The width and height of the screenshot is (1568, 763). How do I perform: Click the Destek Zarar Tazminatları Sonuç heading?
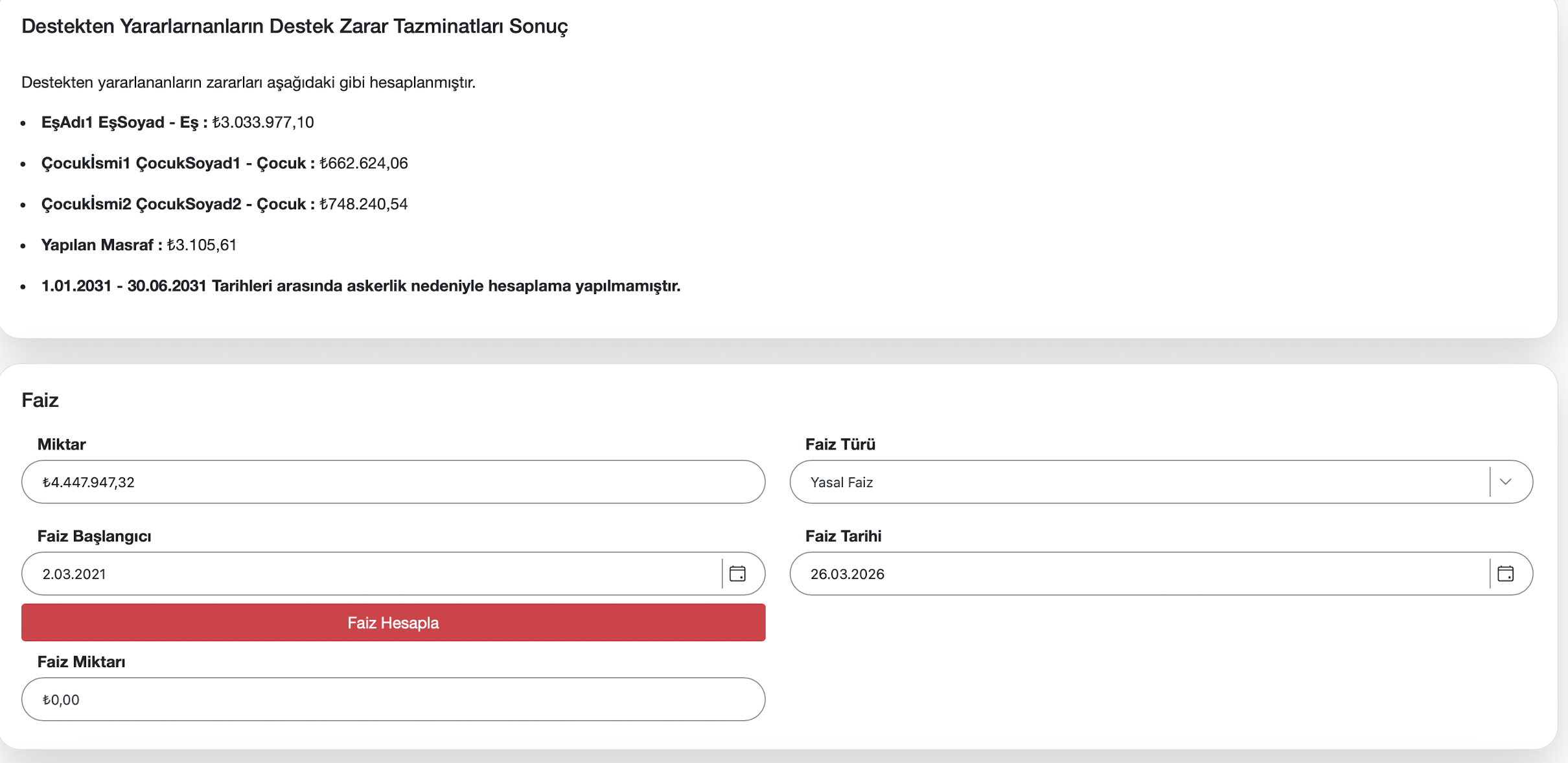click(x=294, y=26)
